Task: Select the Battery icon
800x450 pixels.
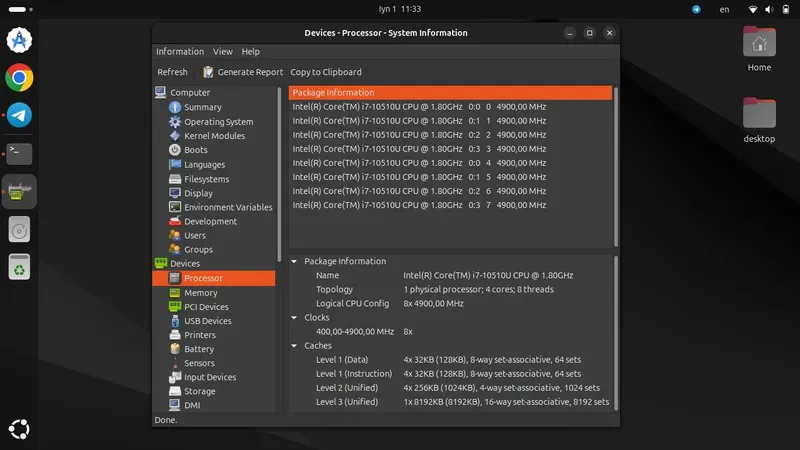Action: pos(174,349)
